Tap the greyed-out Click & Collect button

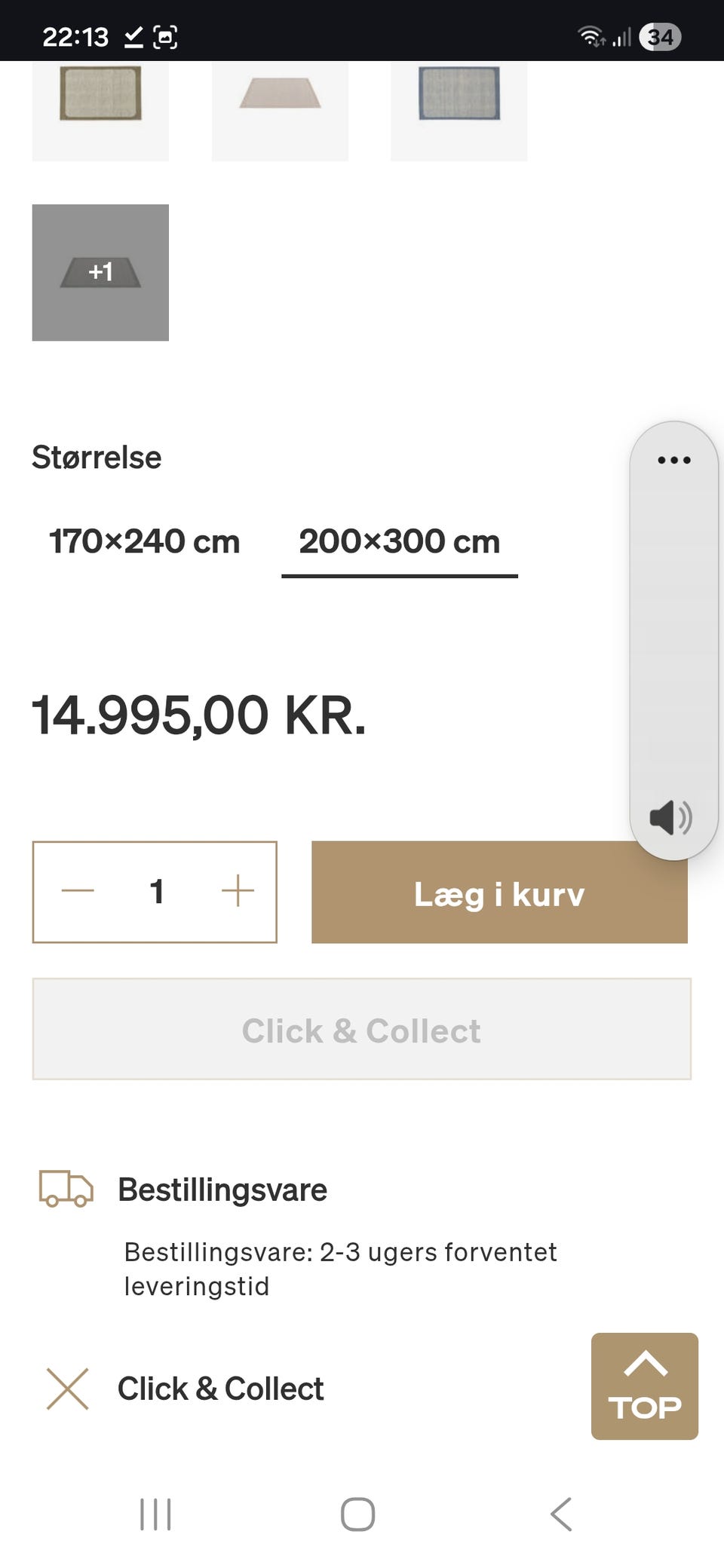click(x=361, y=1030)
